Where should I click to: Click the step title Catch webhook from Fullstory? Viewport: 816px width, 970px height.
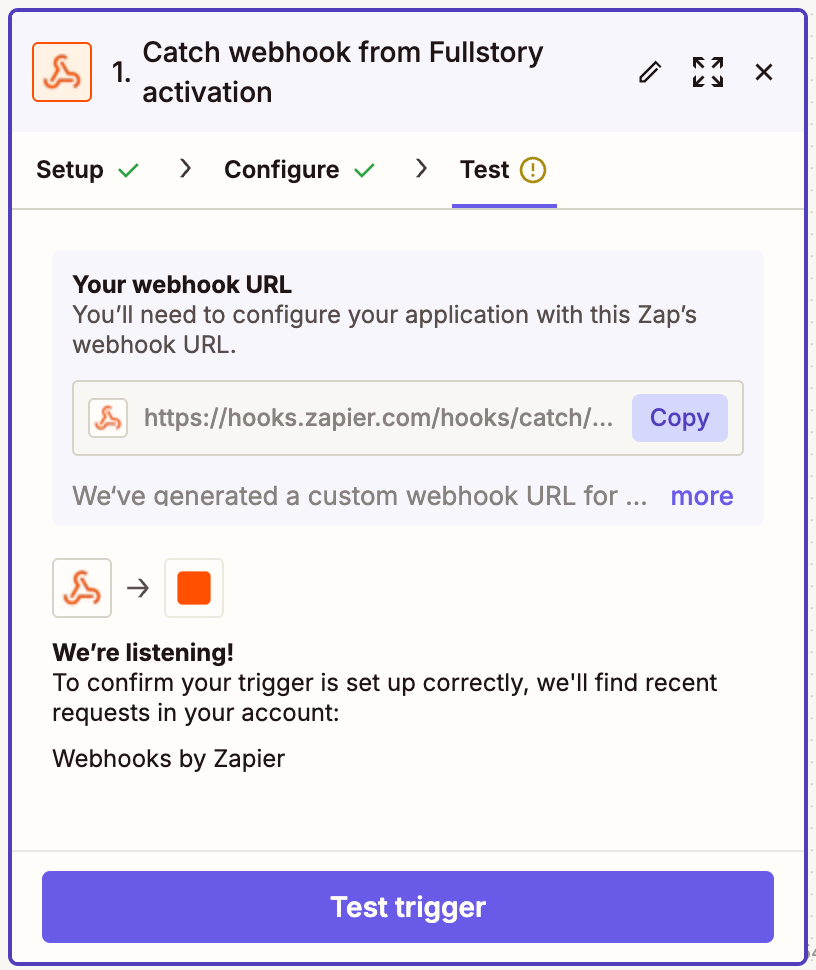tap(343, 72)
